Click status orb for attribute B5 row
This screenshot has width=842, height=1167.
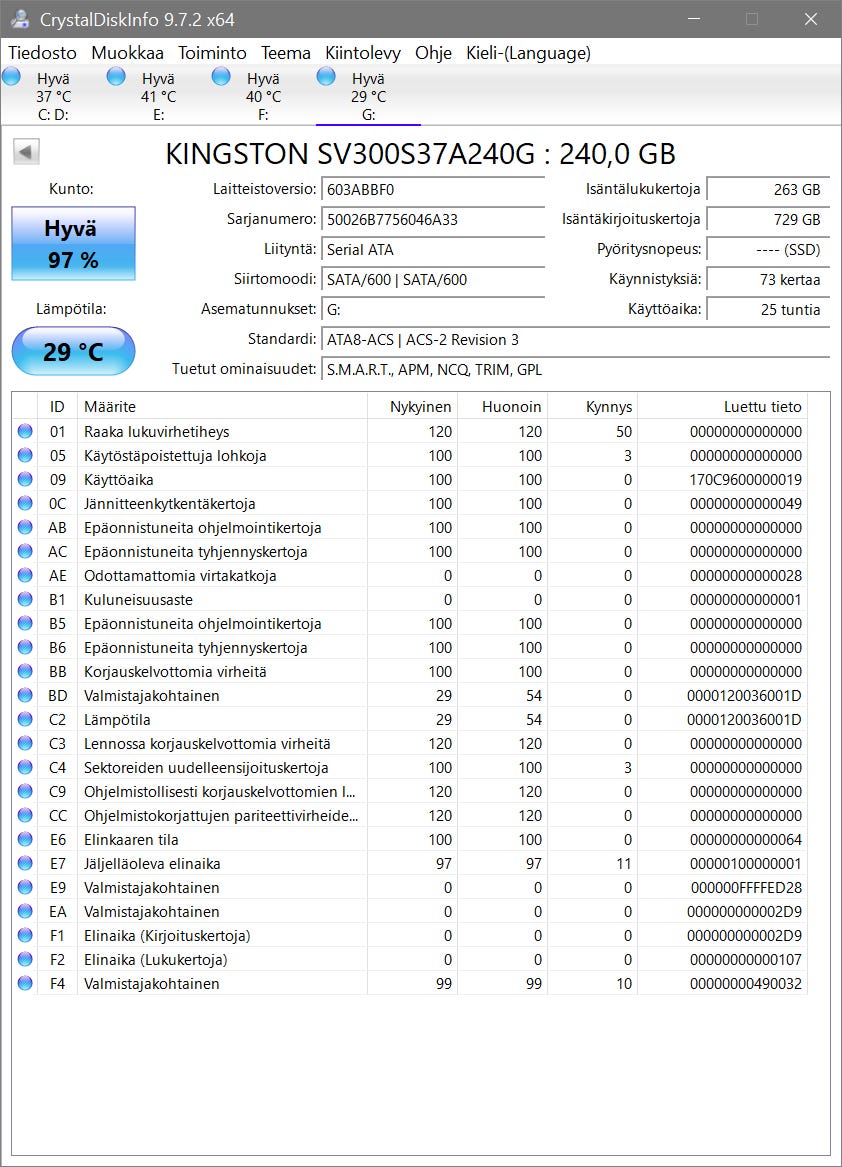click(x=25, y=623)
